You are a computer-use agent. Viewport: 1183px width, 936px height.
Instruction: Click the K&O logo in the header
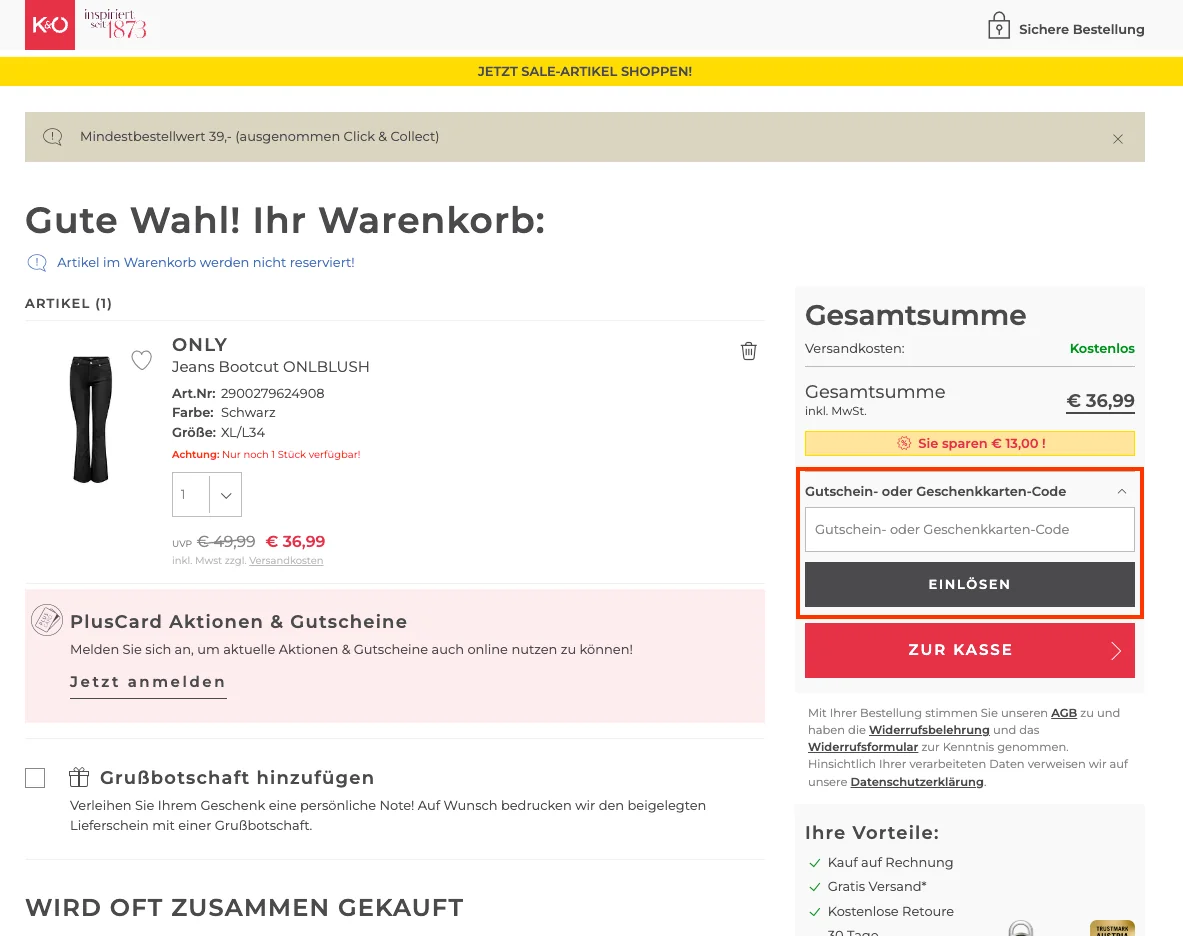[49, 24]
